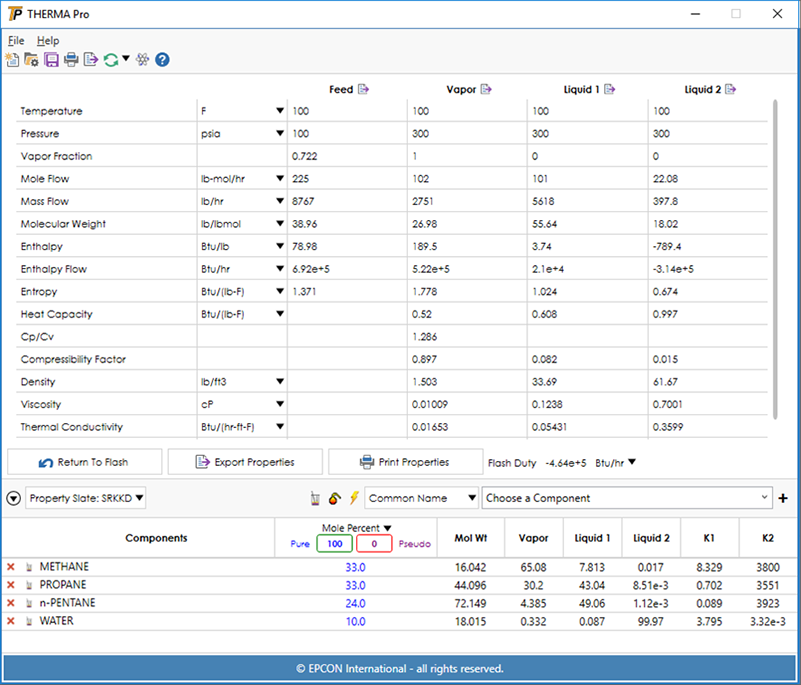Click the properties table vertical scrollbar
Viewport: 801px width, 685px height.
[x=775, y=259]
